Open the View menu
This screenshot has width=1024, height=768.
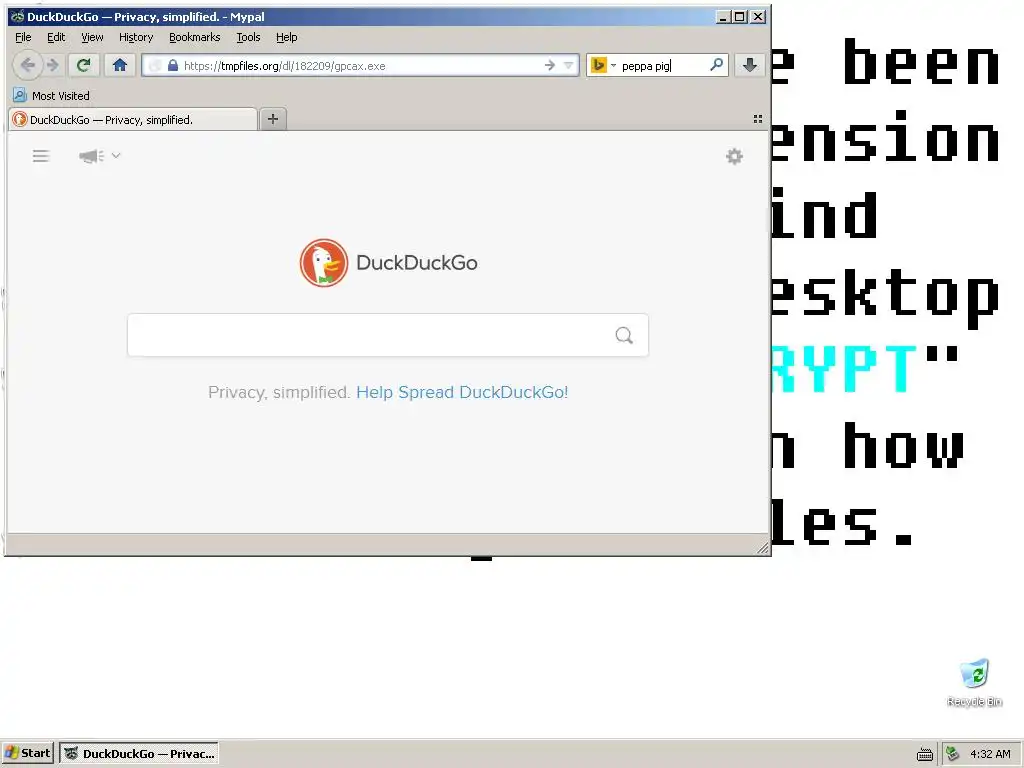tap(92, 37)
